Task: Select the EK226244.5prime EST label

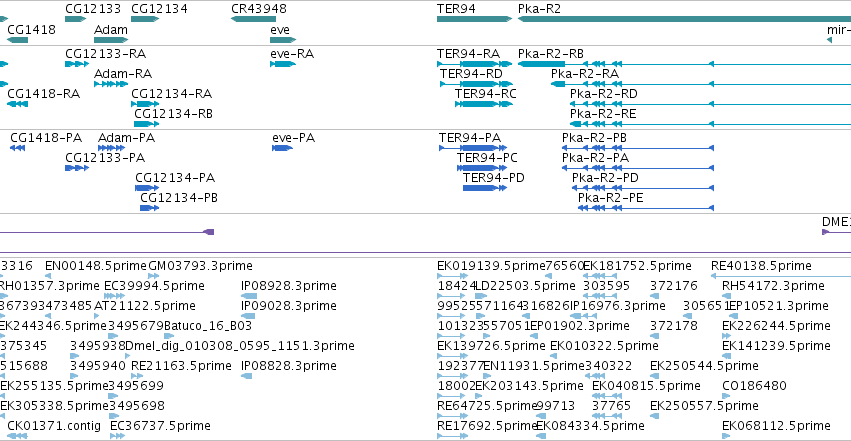Action: coord(776,326)
